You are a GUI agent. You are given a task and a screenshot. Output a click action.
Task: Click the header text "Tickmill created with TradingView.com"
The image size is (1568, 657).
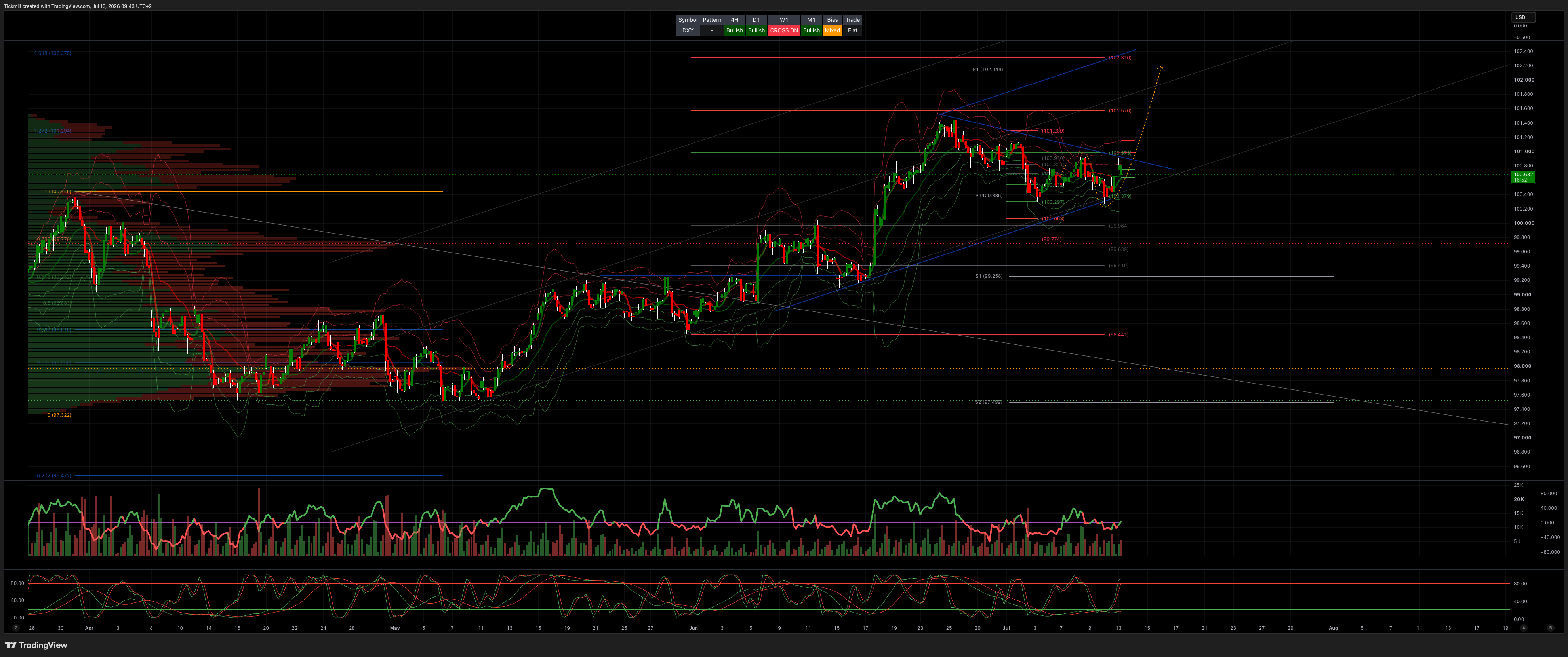[x=47, y=6]
